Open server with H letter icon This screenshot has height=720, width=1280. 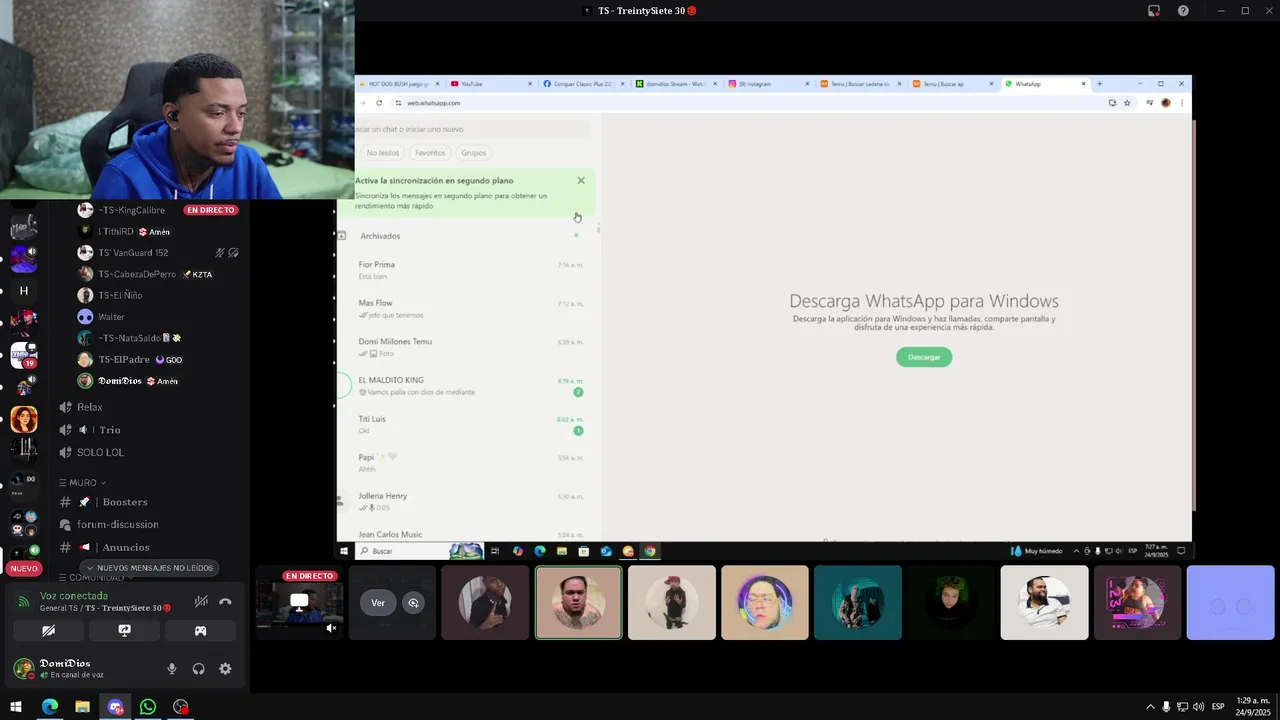pos(24,291)
